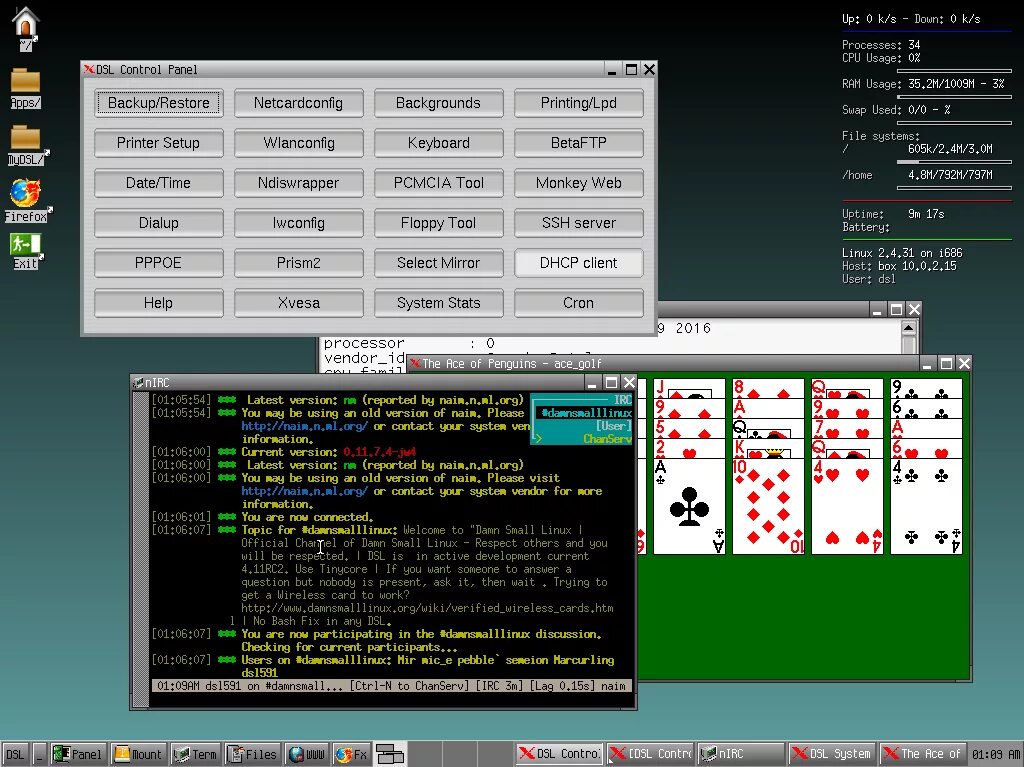Launch Panel from the taskbar launcher

[x=78, y=754]
